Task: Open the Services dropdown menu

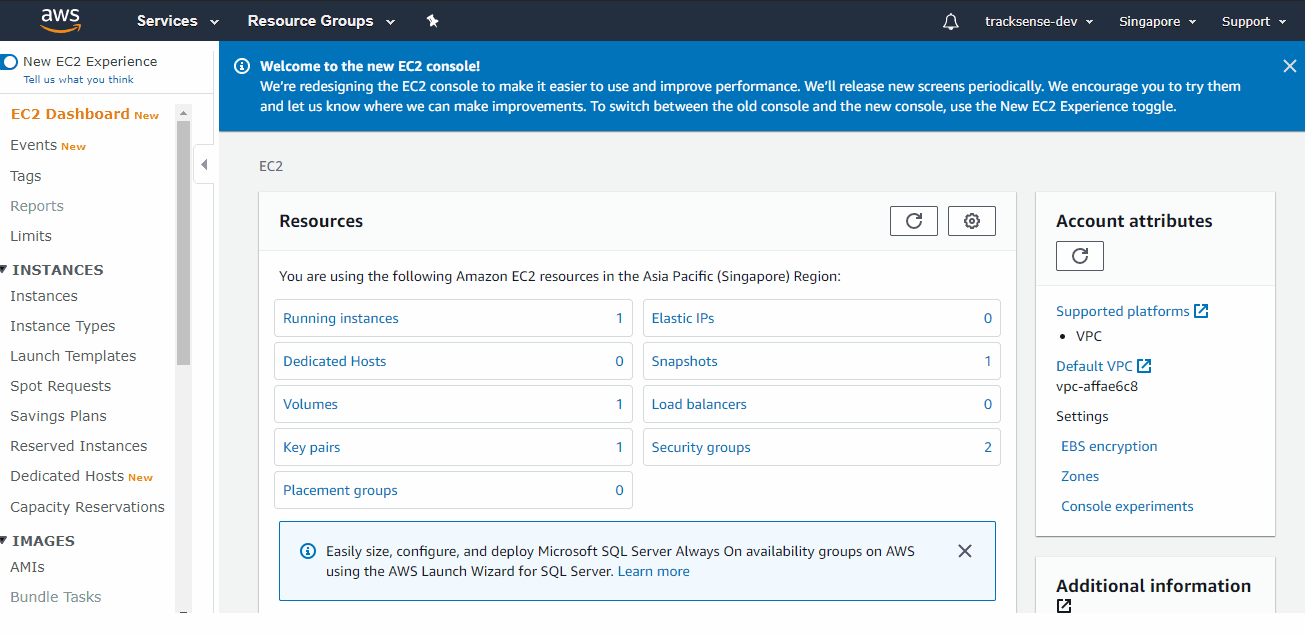Action: click(178, 21)
